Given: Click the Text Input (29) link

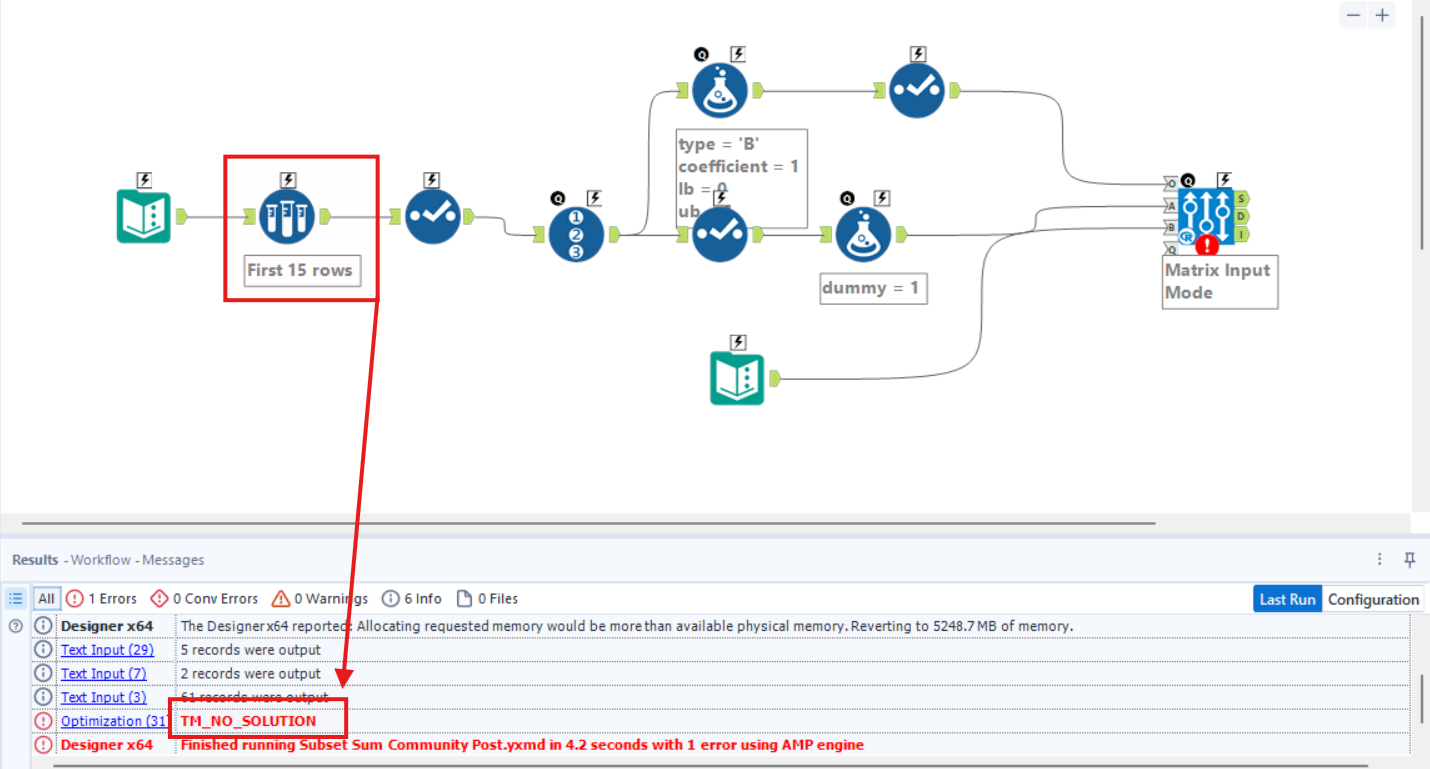Looking at the screenshot, I should (107, 649).
